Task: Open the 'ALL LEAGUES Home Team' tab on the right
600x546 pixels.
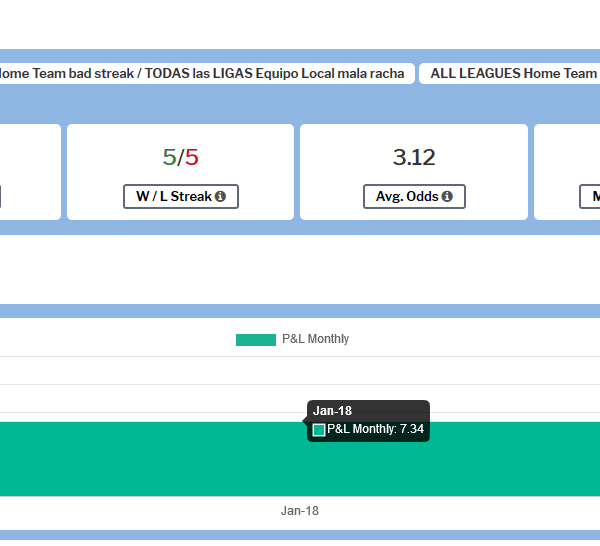Action: click(510, 73)
